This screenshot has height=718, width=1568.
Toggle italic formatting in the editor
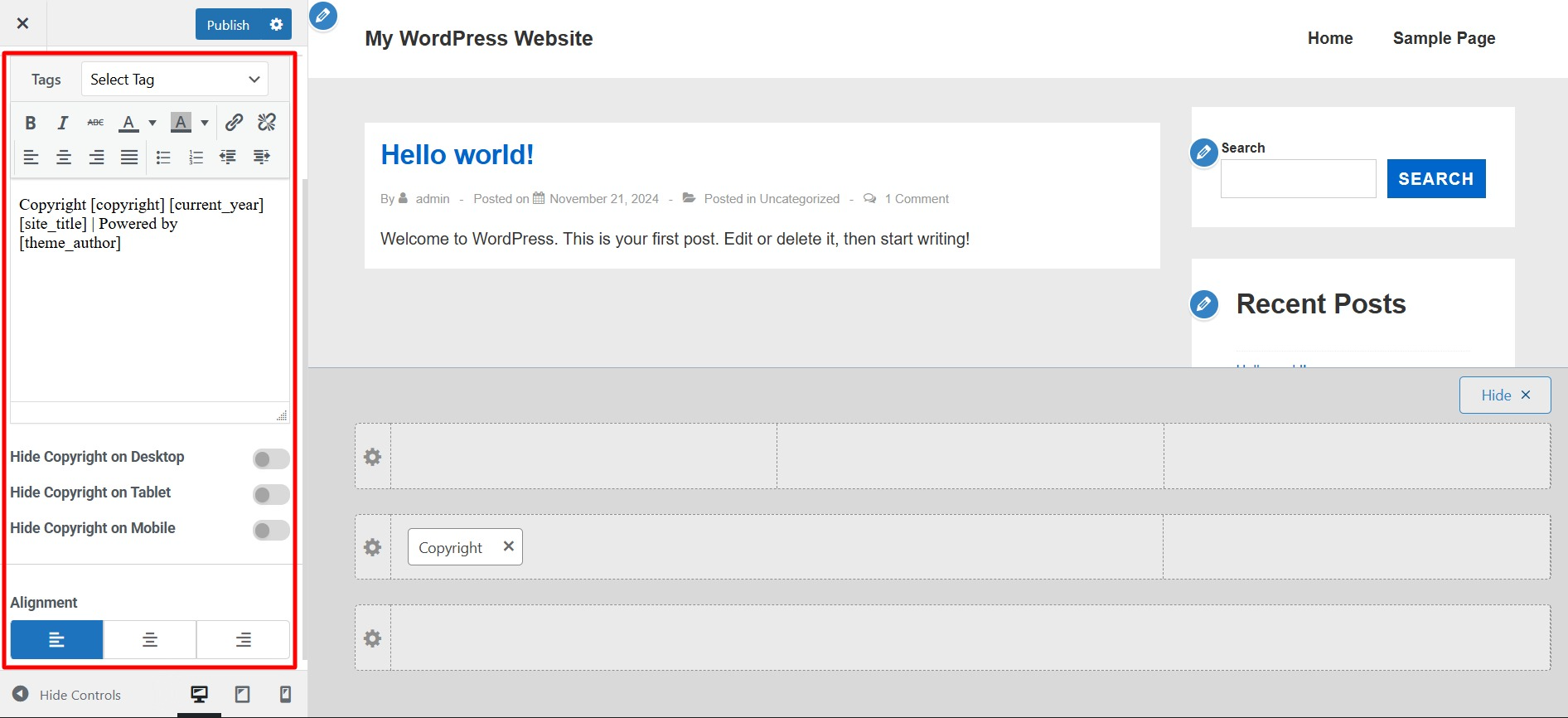tap(63, 124)
